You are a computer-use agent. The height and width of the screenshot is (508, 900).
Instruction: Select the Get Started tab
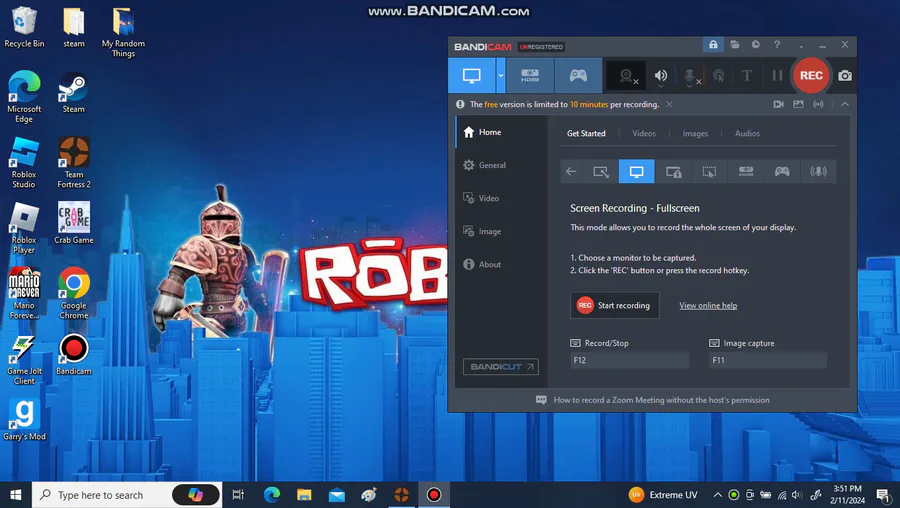[x=586, y=133]
